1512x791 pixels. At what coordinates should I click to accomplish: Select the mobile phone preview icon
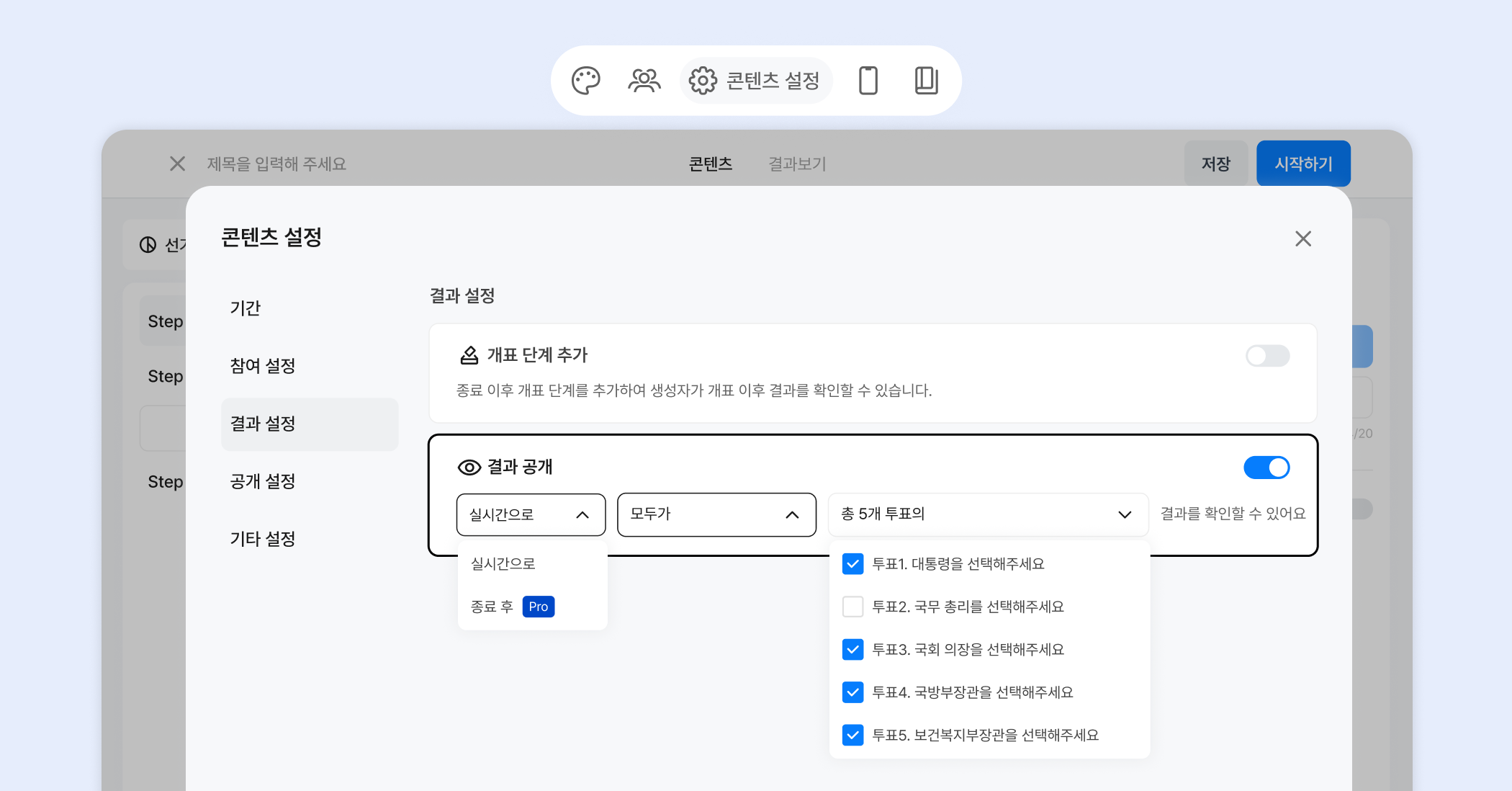click(x=868, y=81)
